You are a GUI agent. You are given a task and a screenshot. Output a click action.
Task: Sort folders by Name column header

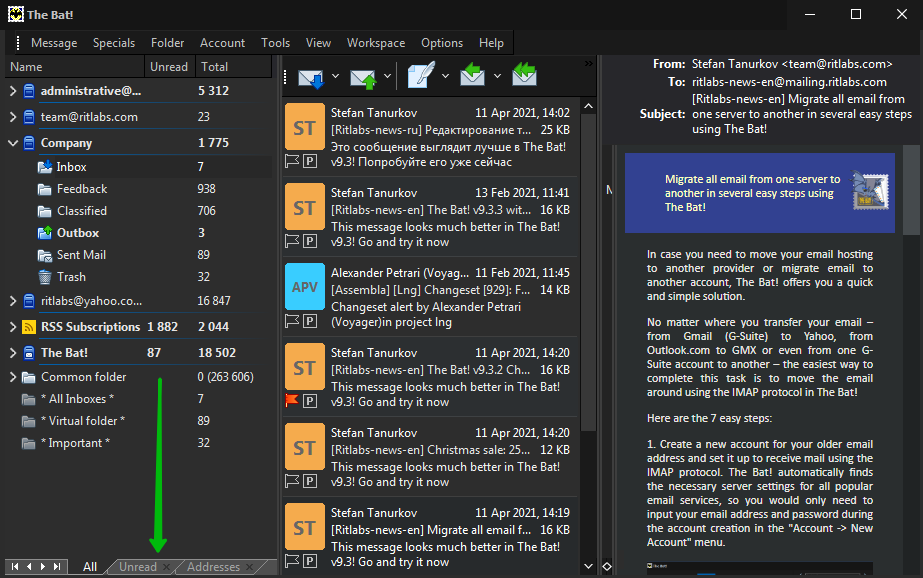75,67
